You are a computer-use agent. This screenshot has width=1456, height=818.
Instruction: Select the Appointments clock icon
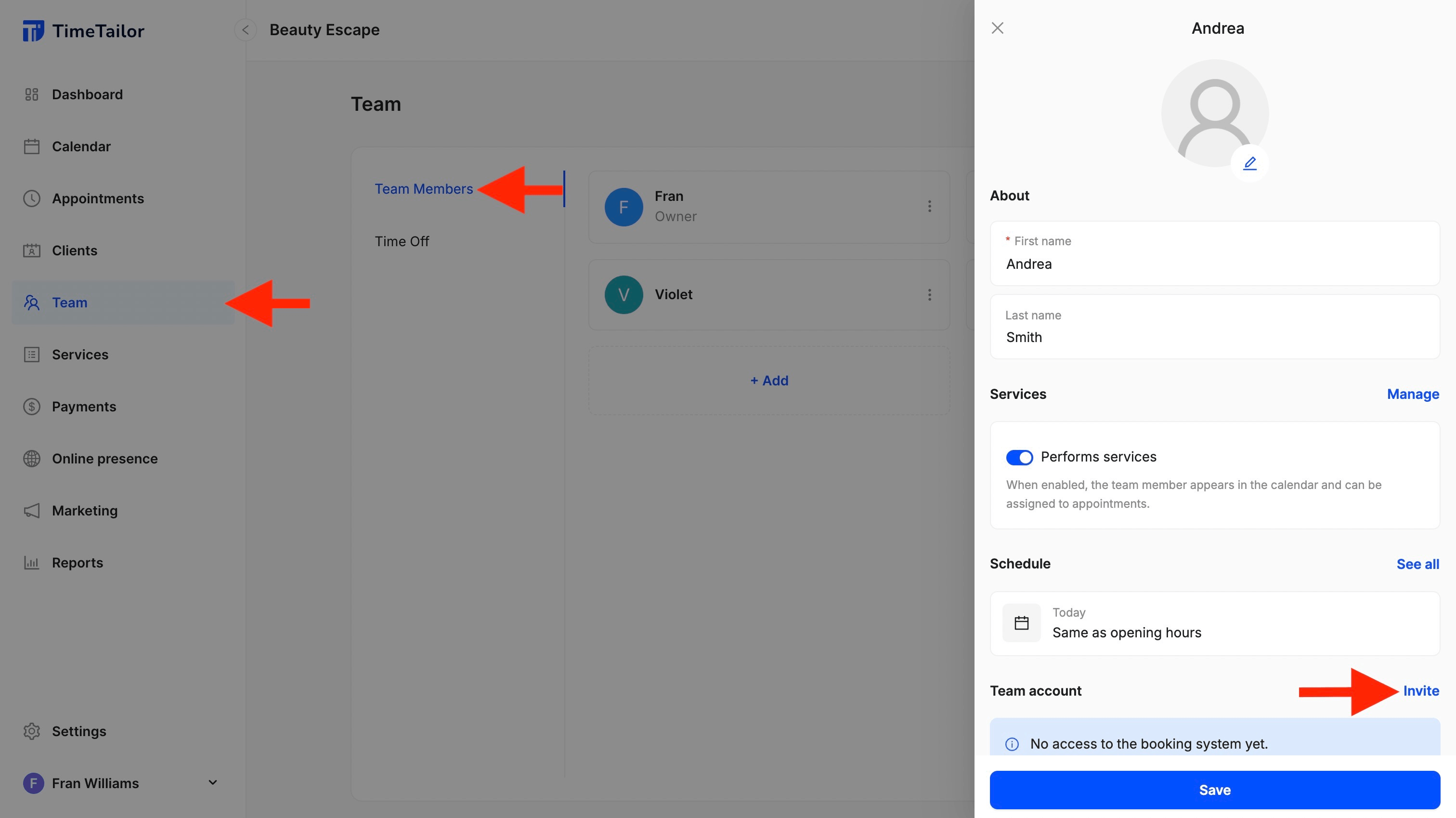(32, 198)
